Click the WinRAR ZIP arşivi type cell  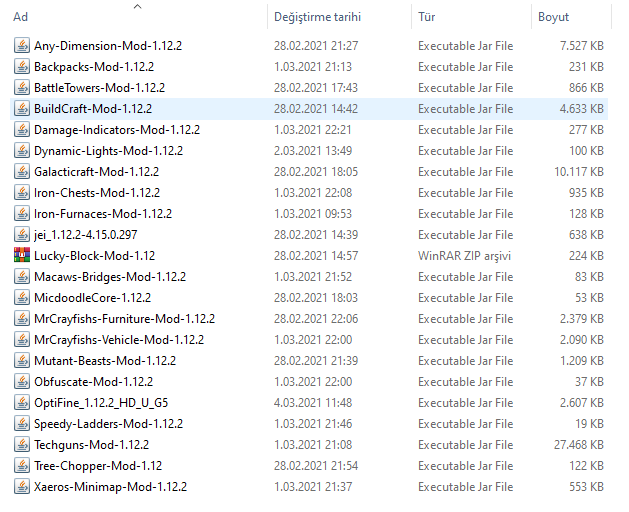tap(464, 256)
